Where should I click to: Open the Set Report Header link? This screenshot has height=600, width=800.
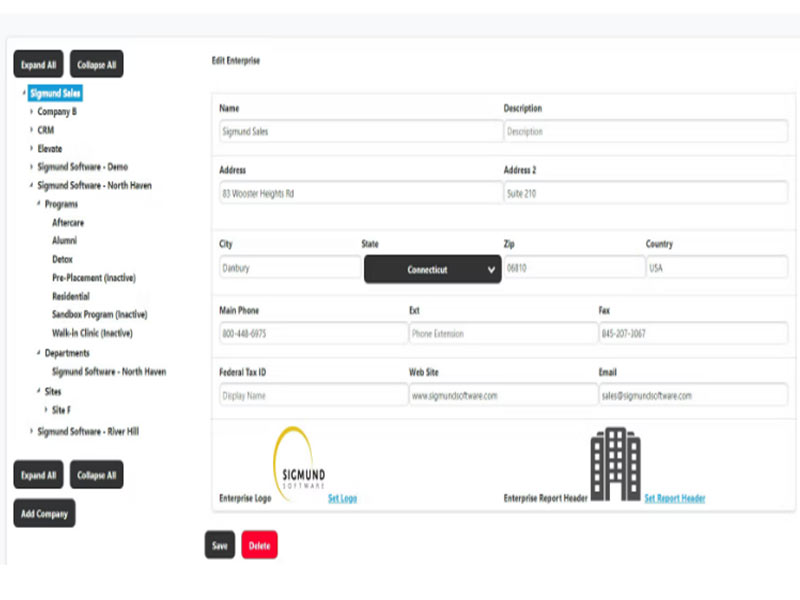point(674,498)
